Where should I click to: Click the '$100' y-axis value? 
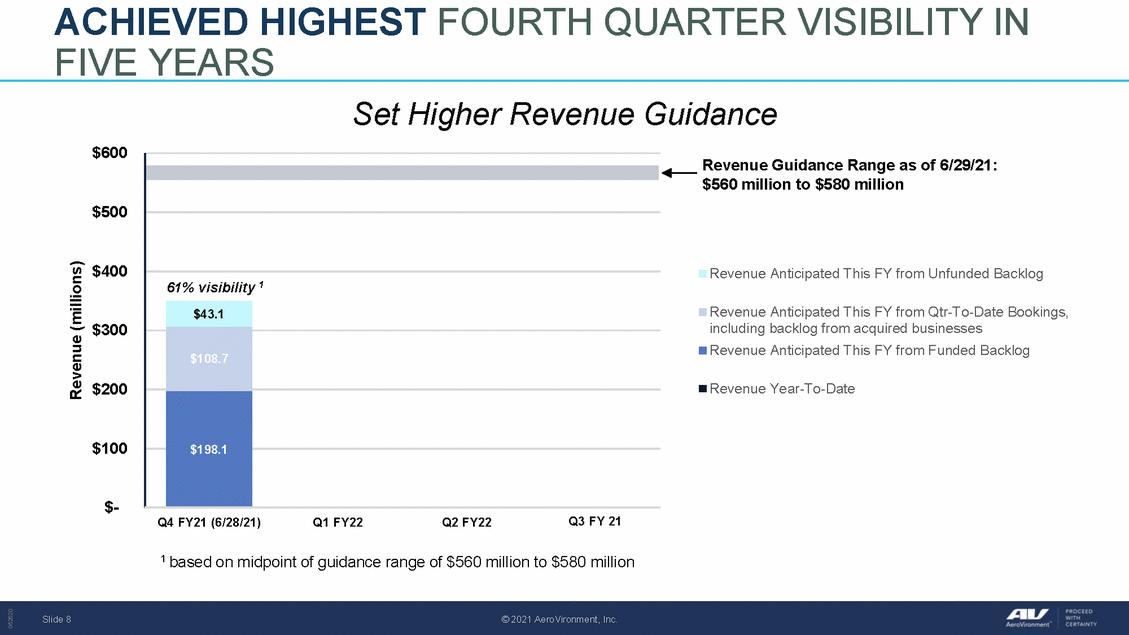(x=109, y=449)
